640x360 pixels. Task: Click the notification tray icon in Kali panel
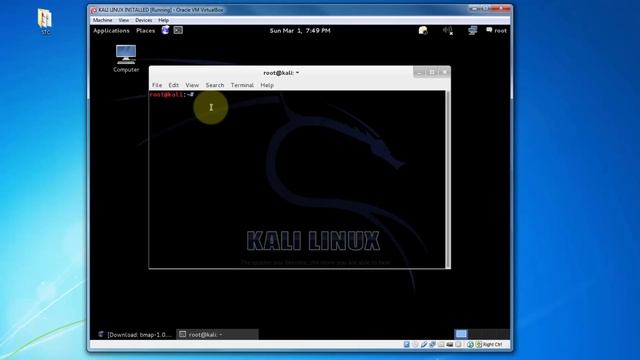pos(423,30)
